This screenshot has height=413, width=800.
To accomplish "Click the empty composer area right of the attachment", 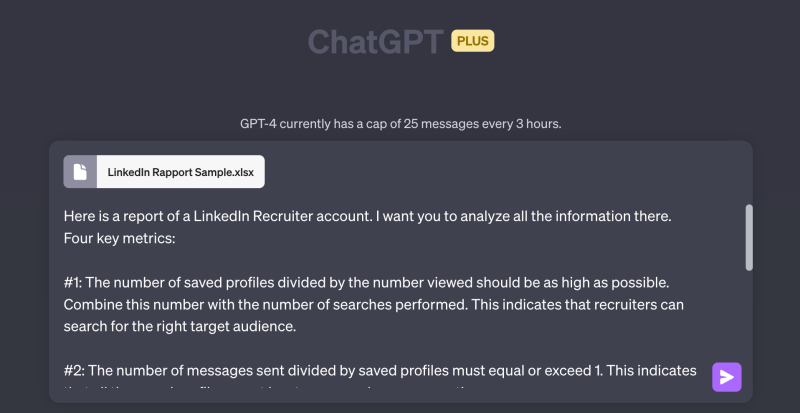I will (503, 172).
